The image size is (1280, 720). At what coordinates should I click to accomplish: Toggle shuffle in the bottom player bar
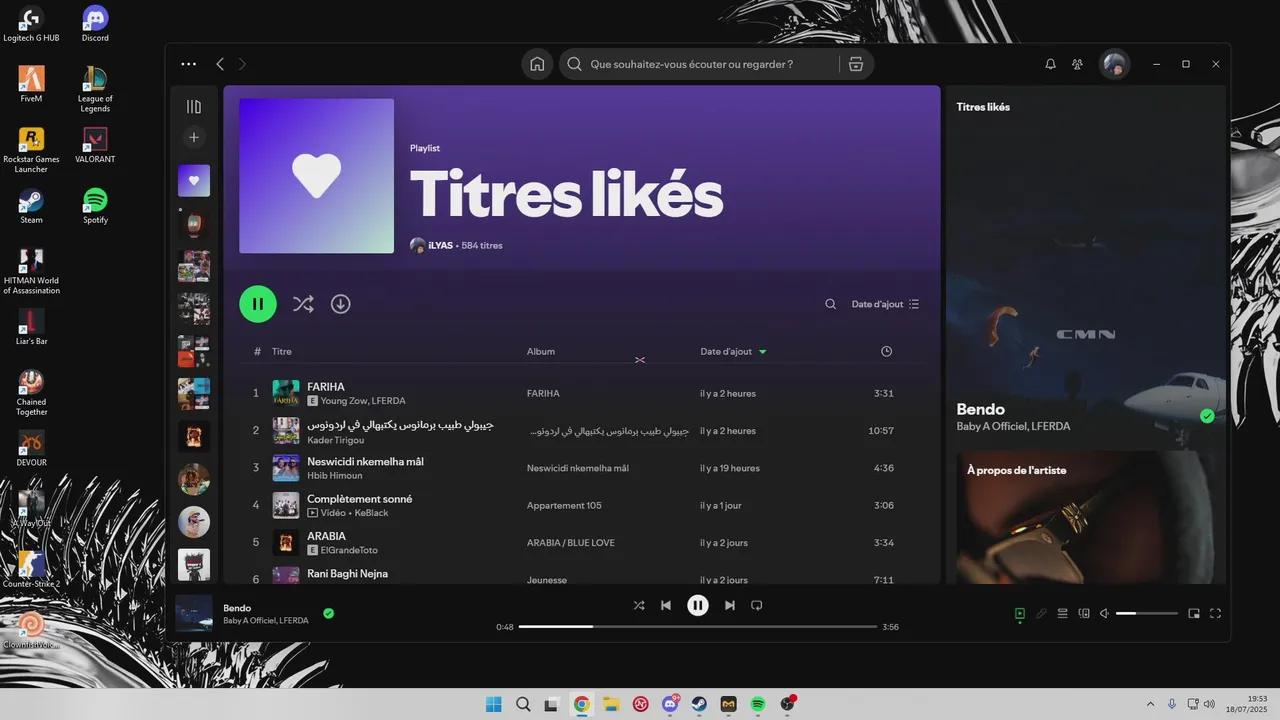pos(639,605)
